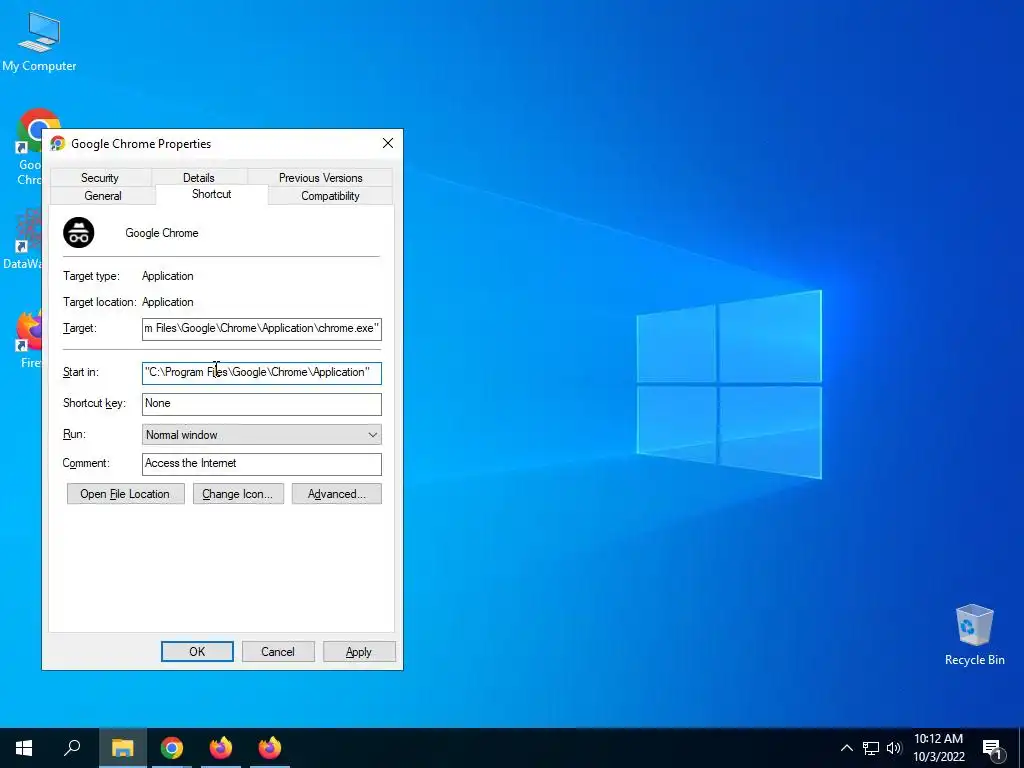Click the first Firefox taskbar icon
The height and width of the screenshot is (768, 1024).
coord(221,748)
